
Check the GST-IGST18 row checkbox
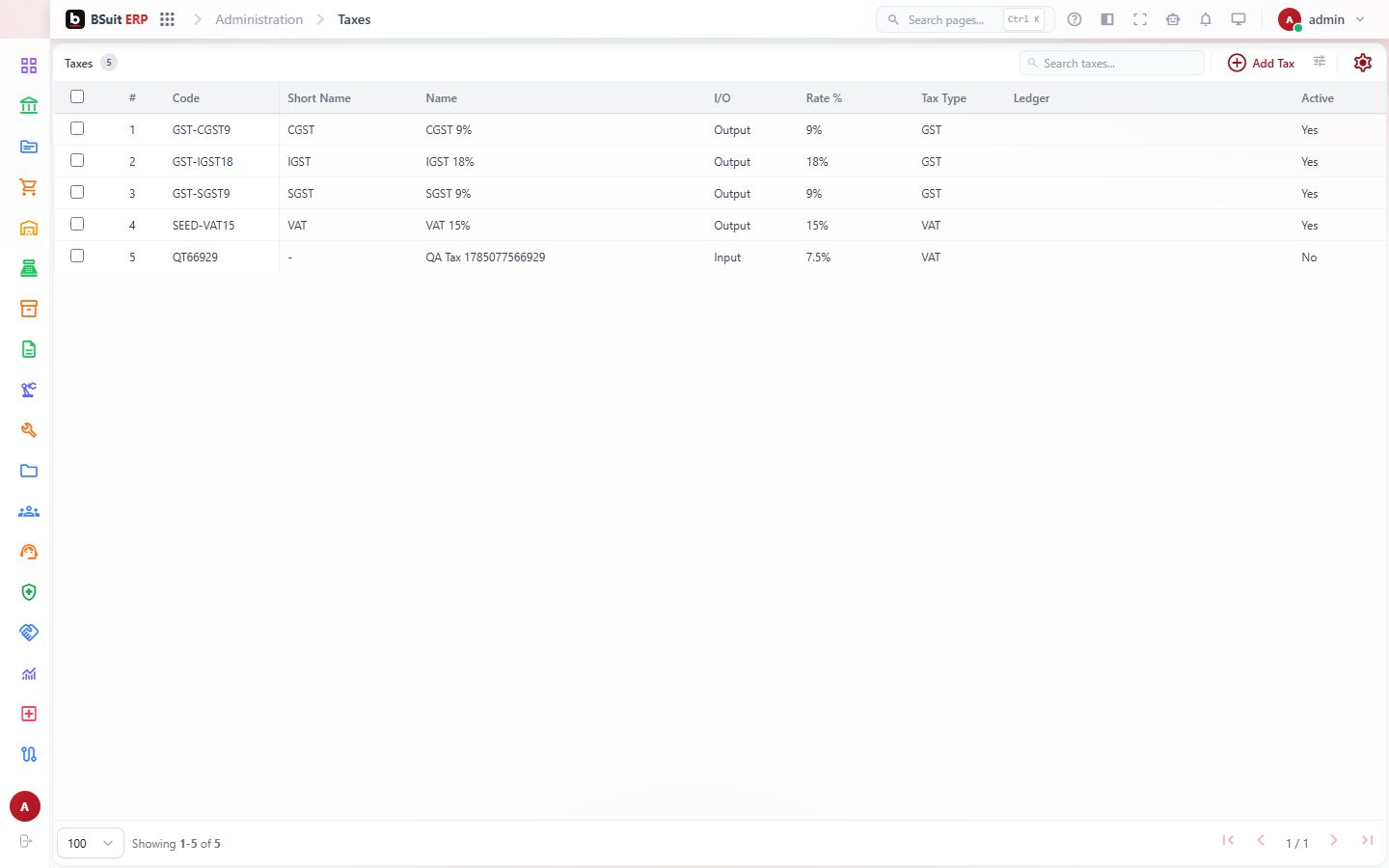tap(77, 160)
